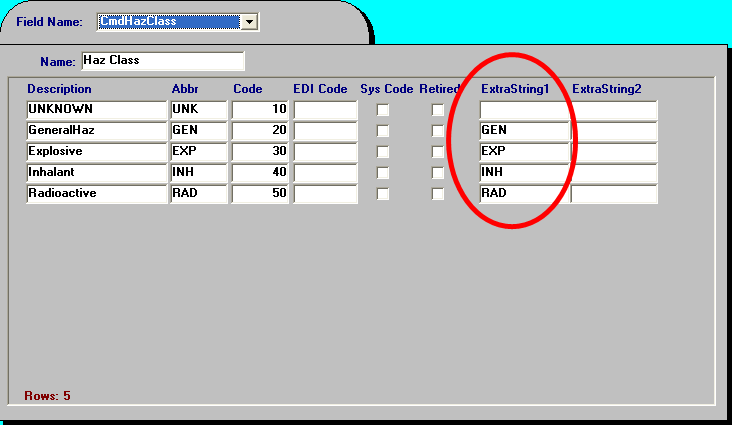732x425 pixels.
Task: Click the Code cell with value 50
Action: click(x=260, y=194)
